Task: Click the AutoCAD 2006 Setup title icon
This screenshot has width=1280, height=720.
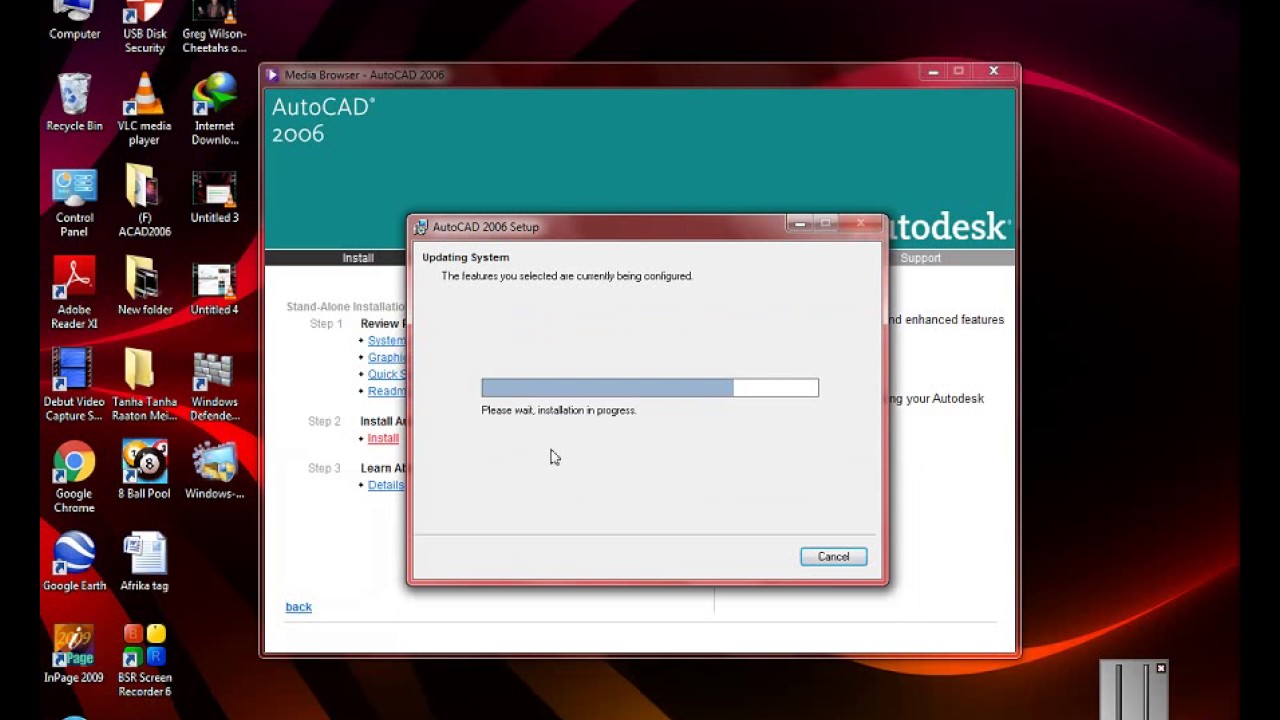Action: pos(421,227)
